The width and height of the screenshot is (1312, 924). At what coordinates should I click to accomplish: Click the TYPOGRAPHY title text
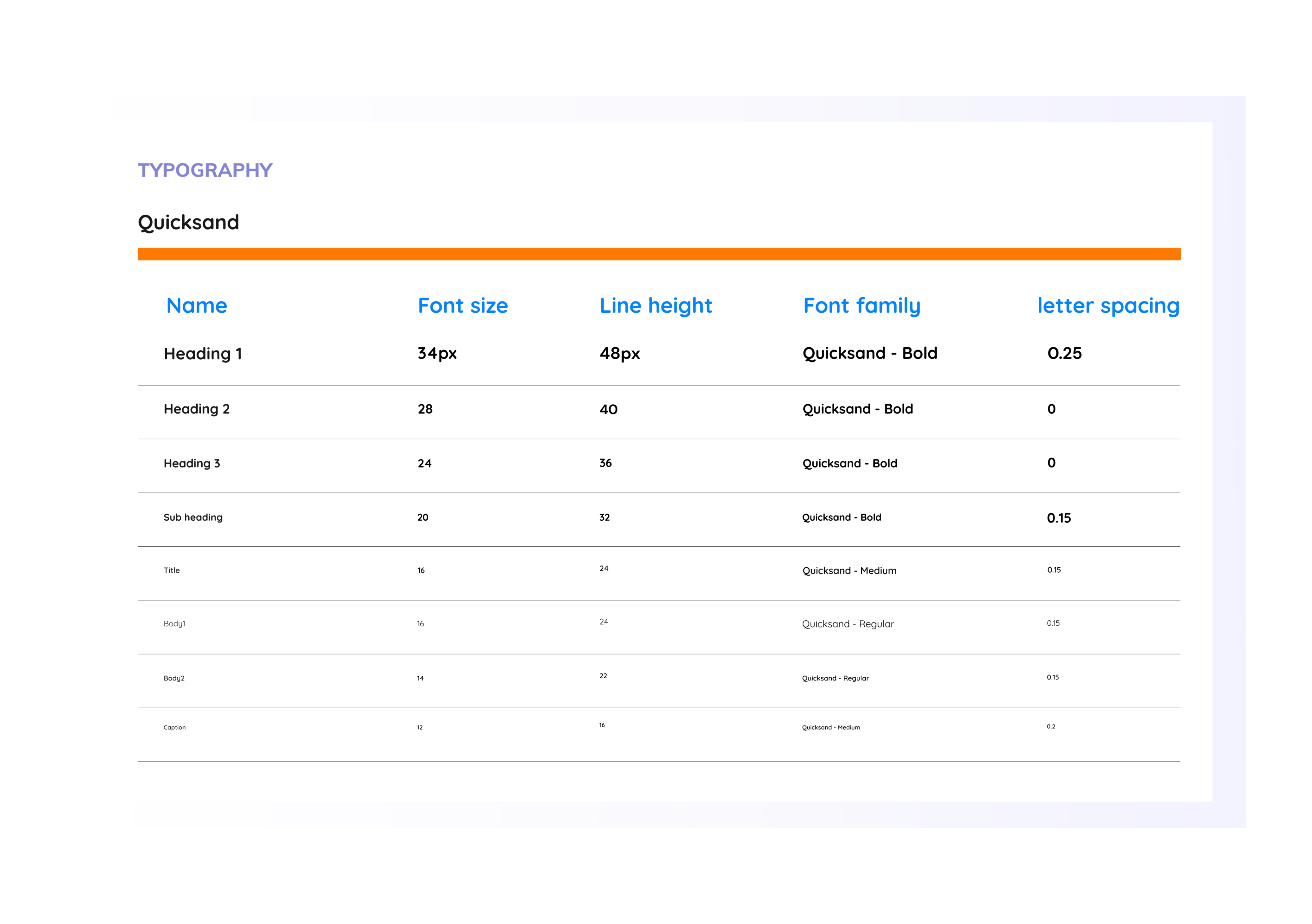click(205, 170)
